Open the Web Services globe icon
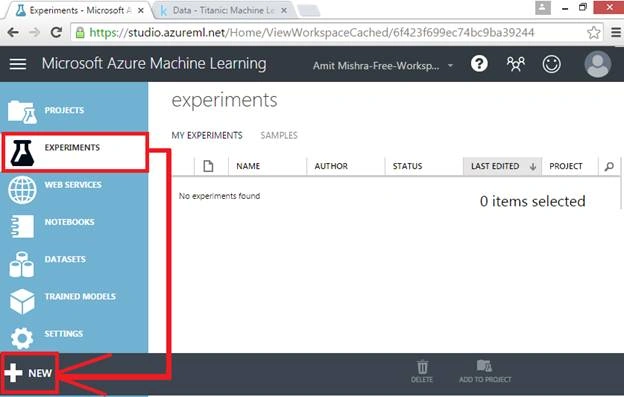Image resolution: width=624 pixels, height=397 pixels. point(22,190)
